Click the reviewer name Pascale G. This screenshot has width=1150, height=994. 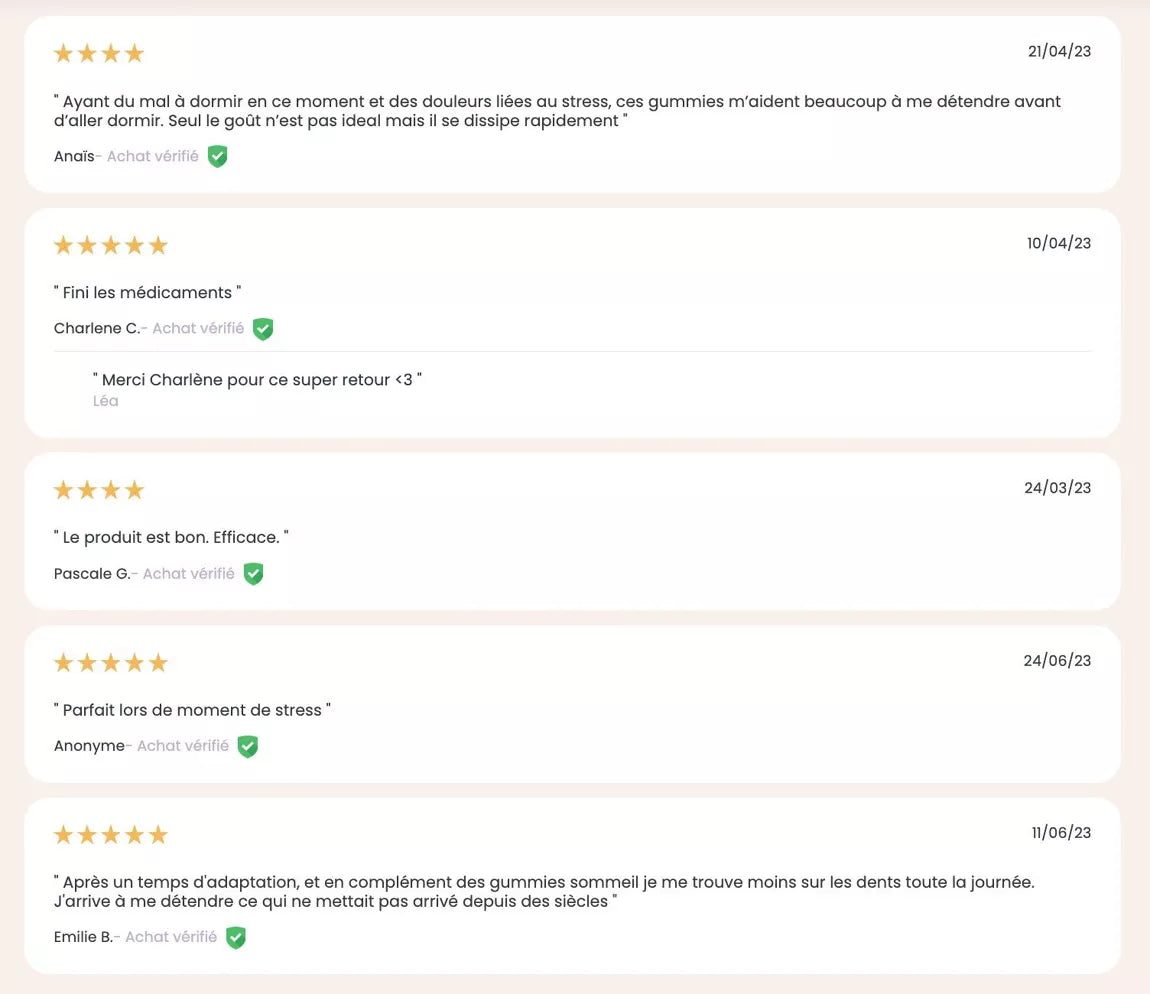92,574
